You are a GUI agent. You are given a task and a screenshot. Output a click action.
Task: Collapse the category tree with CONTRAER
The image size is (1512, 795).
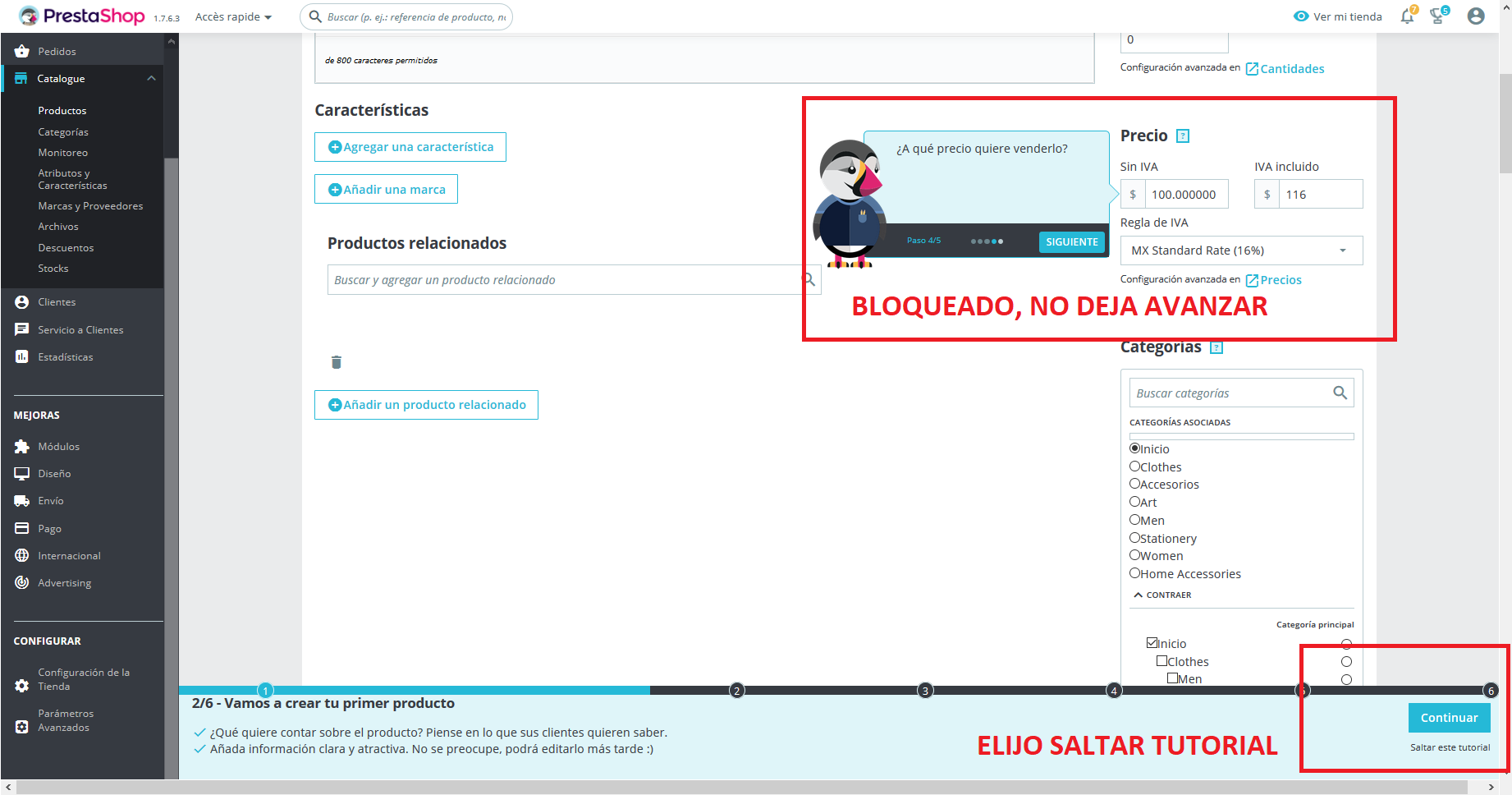(x=1162, y=595)
